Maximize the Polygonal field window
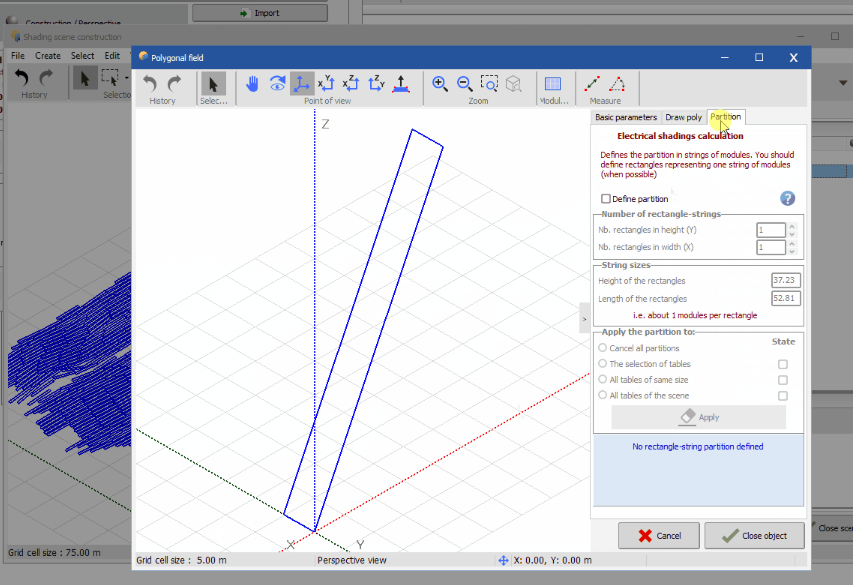The height and width of the screenshot is (585, 853). pos(759,57)
